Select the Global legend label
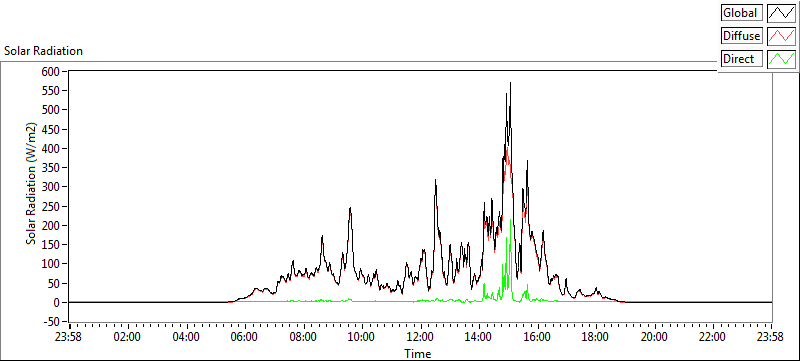The height and width of the screenshot is (361, 800). [742, 12]
